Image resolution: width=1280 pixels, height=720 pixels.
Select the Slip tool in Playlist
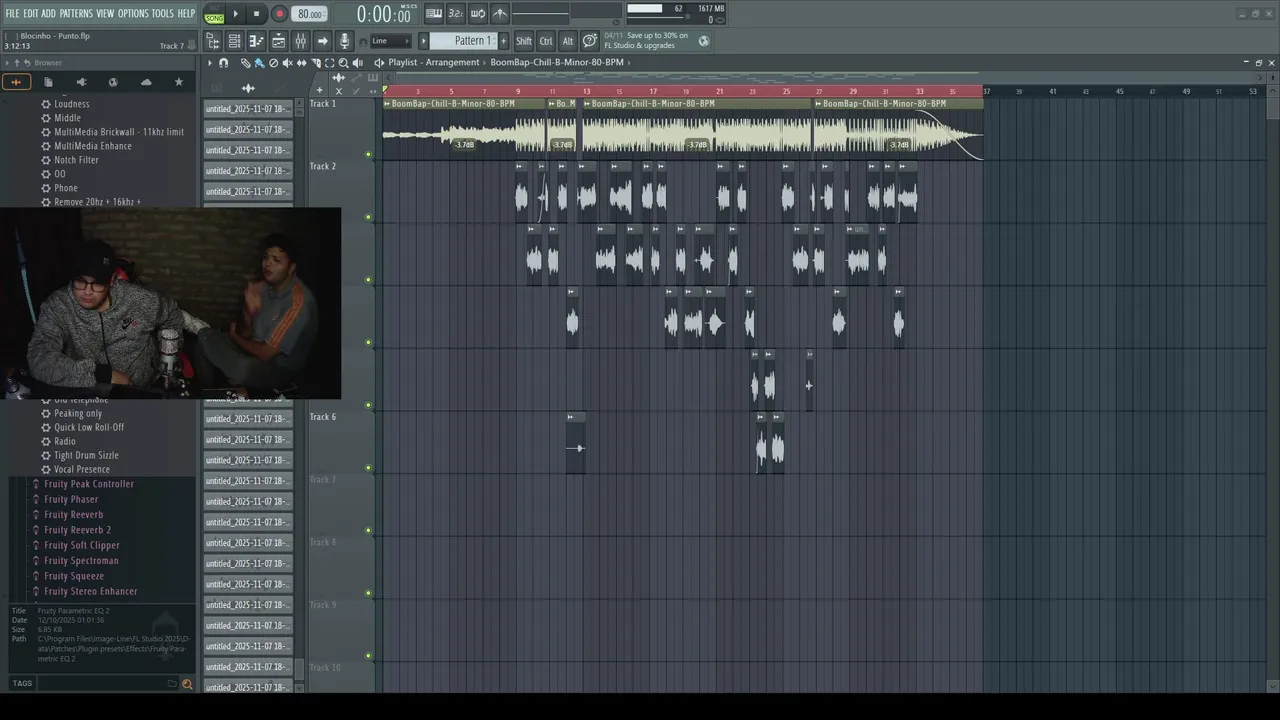point(301,63)
